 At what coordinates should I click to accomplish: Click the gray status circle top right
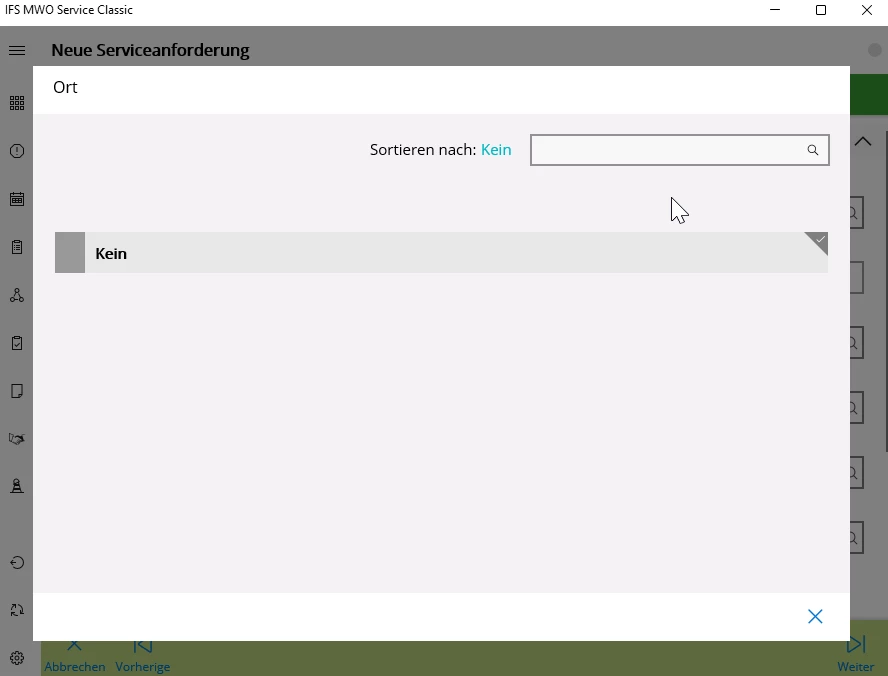875,50
